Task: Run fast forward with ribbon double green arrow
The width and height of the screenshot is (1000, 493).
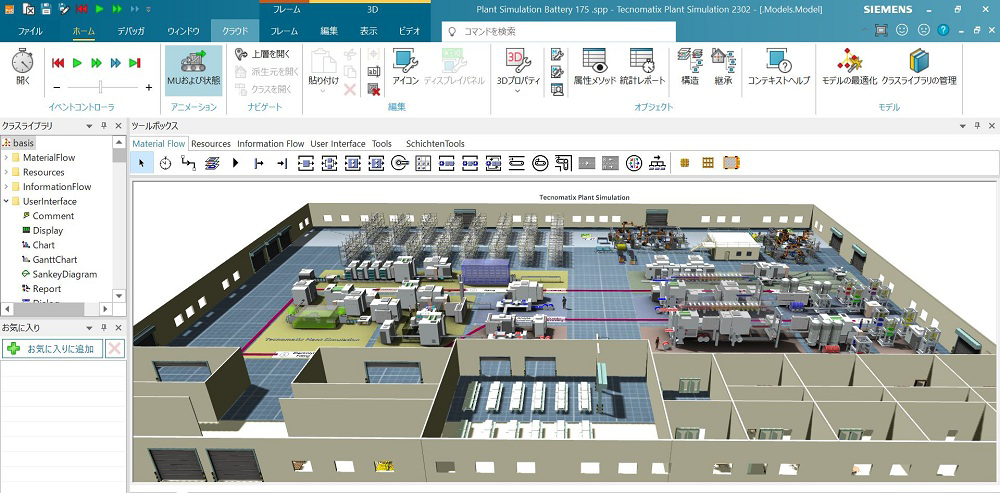Action: (x=96, y=63)
